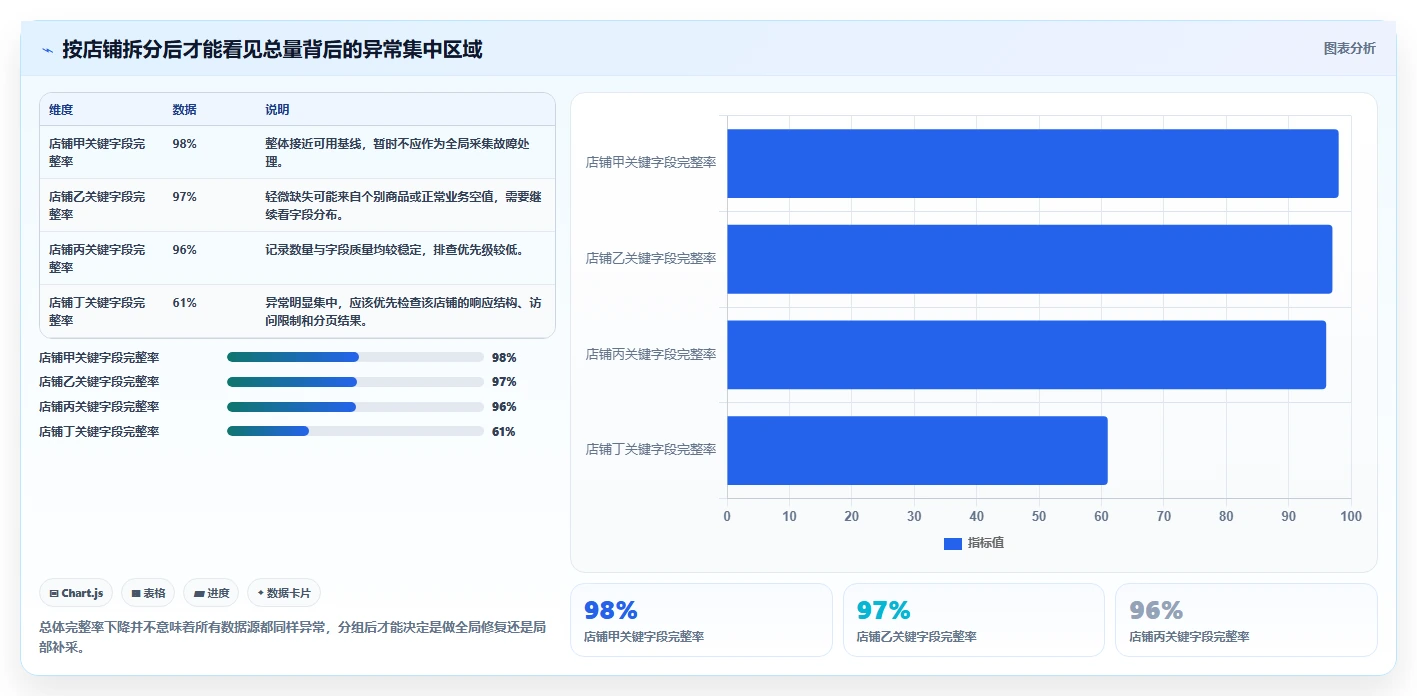Click the 店铺甲关键字段完整率 chart axis label
Viewport: 1417px width, 696px height.
click(x=651, y=162)
